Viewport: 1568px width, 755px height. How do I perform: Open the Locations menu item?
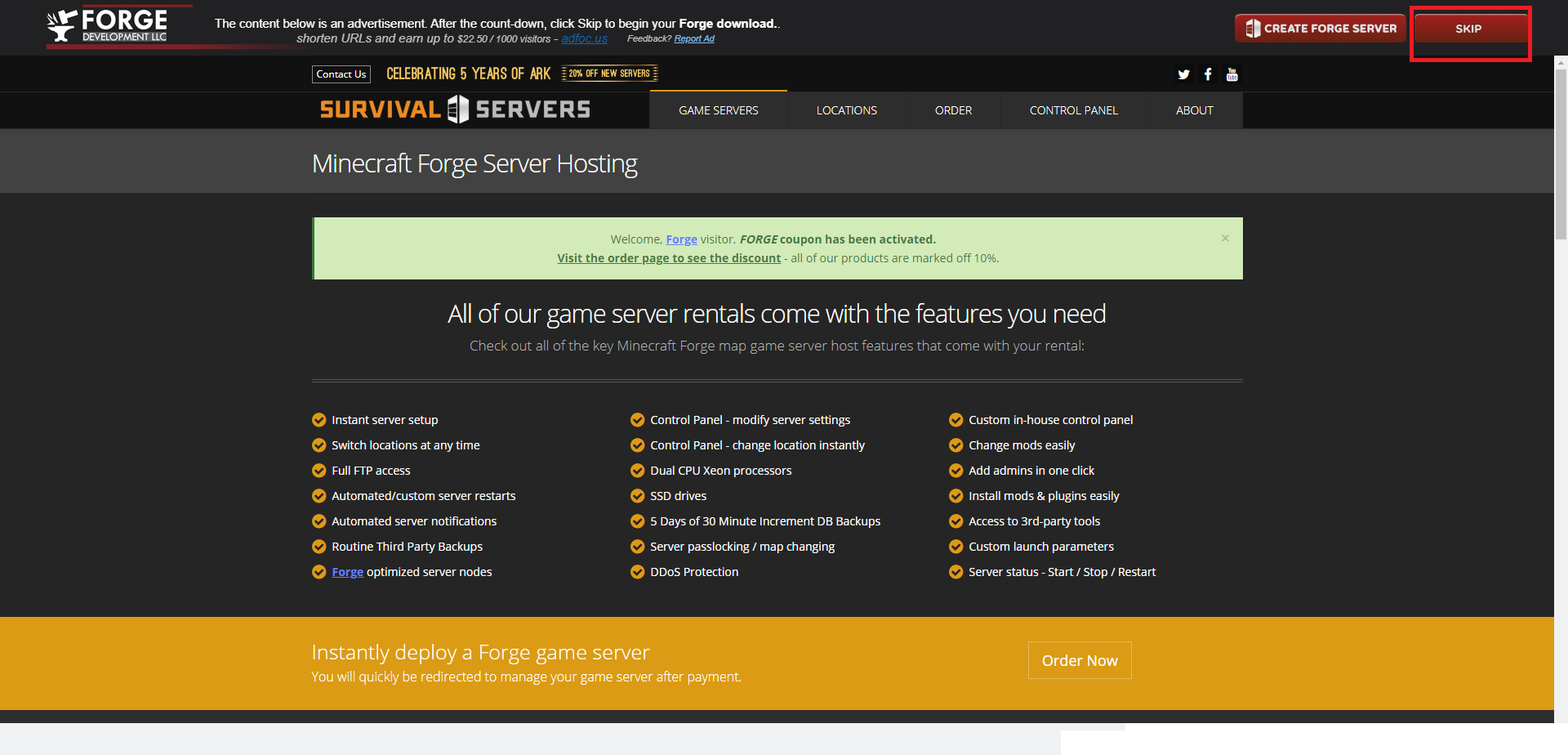847,110
